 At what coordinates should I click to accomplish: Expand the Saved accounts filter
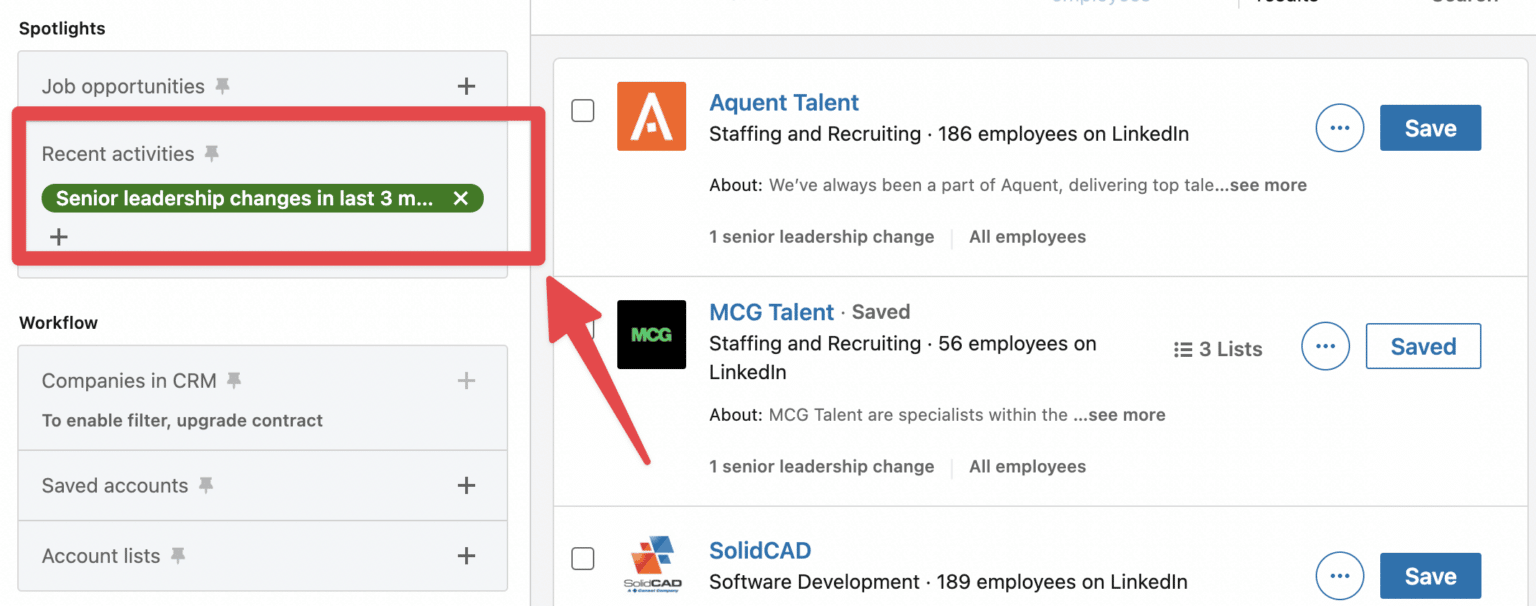pos(466,485)
